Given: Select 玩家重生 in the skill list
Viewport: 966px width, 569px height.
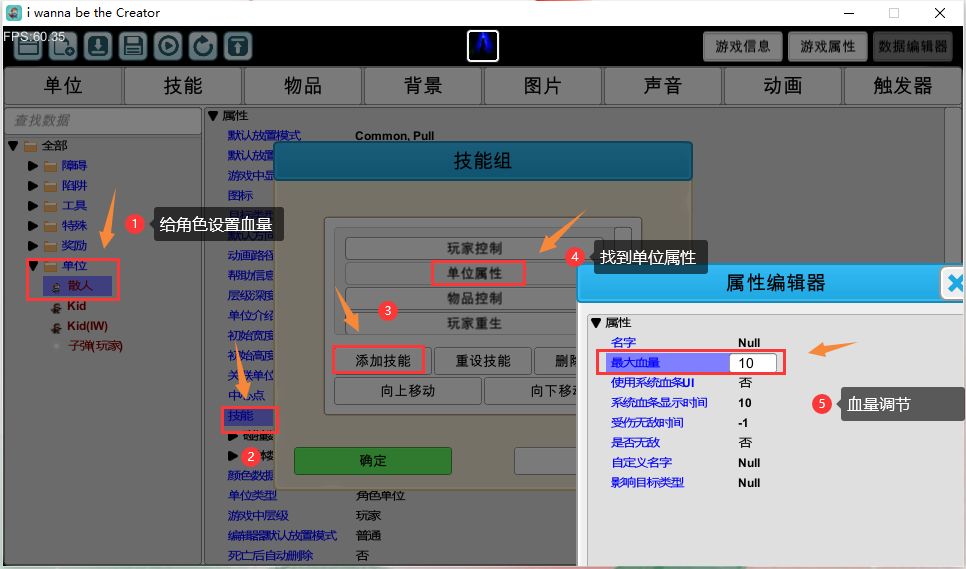Looking at the screenshot, I should (474, 323).
